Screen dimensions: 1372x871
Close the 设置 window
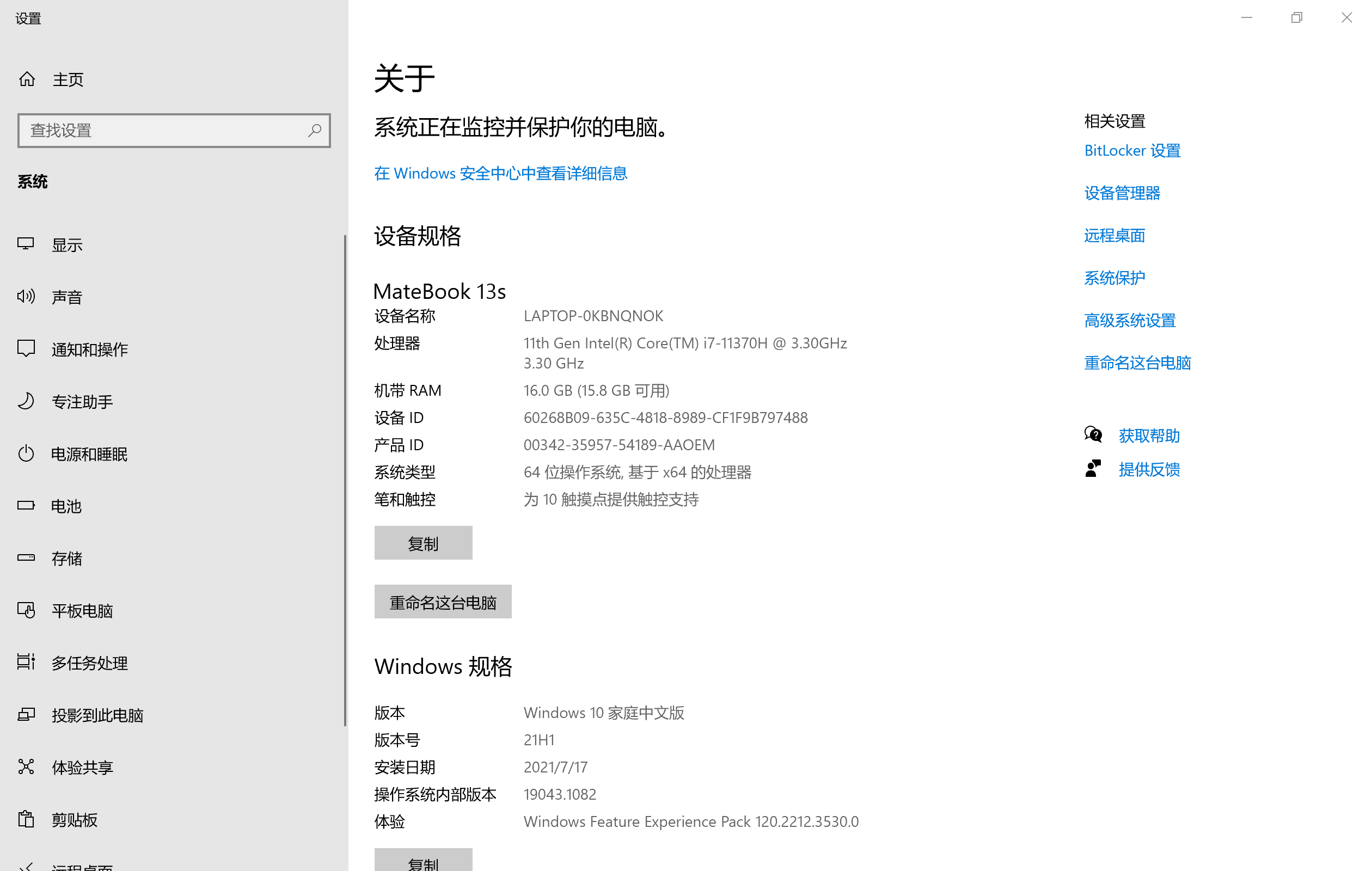pyautogui.click(x=1346, y=17)
